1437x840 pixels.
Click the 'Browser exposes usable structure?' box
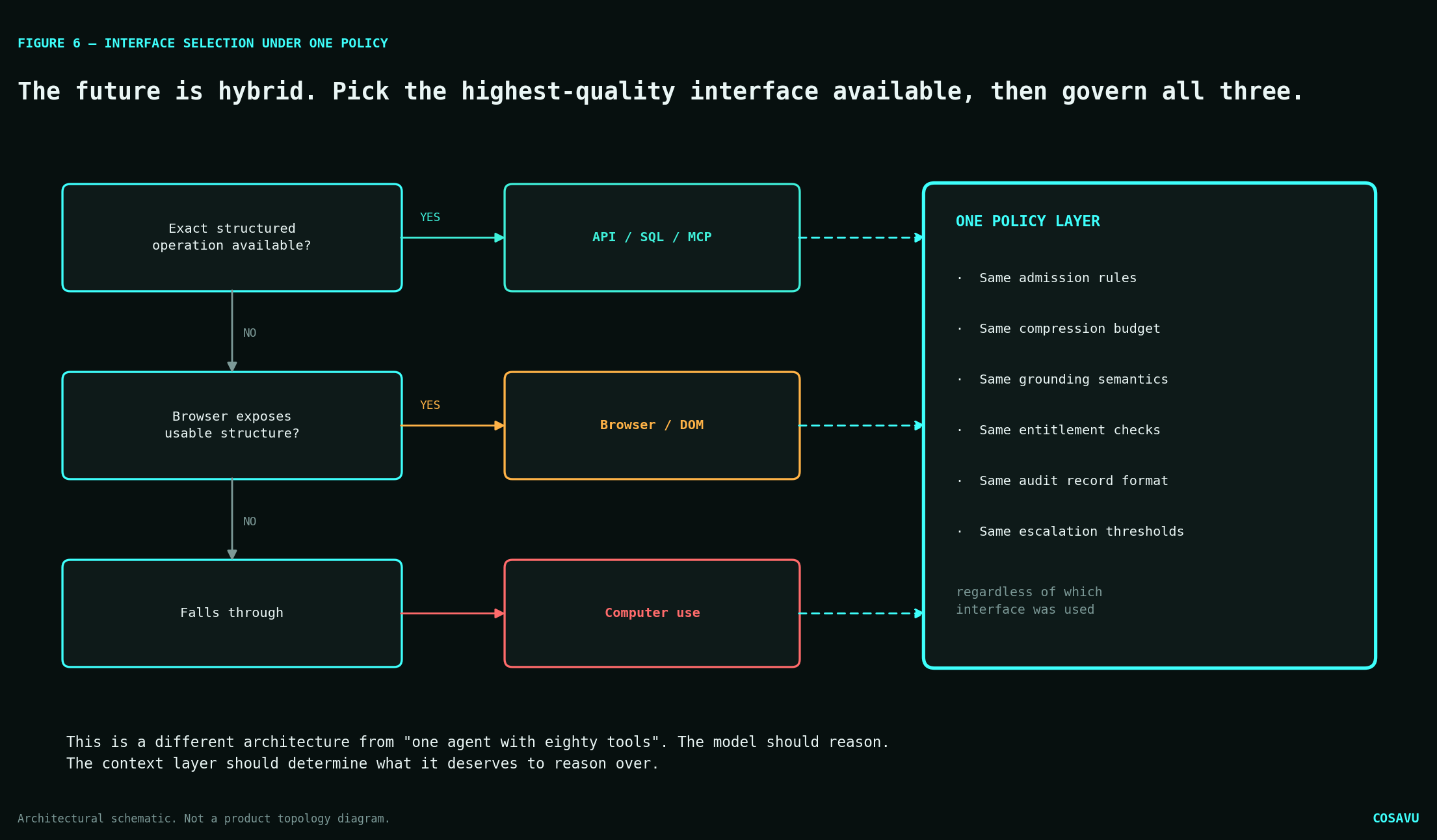point(232,425)
